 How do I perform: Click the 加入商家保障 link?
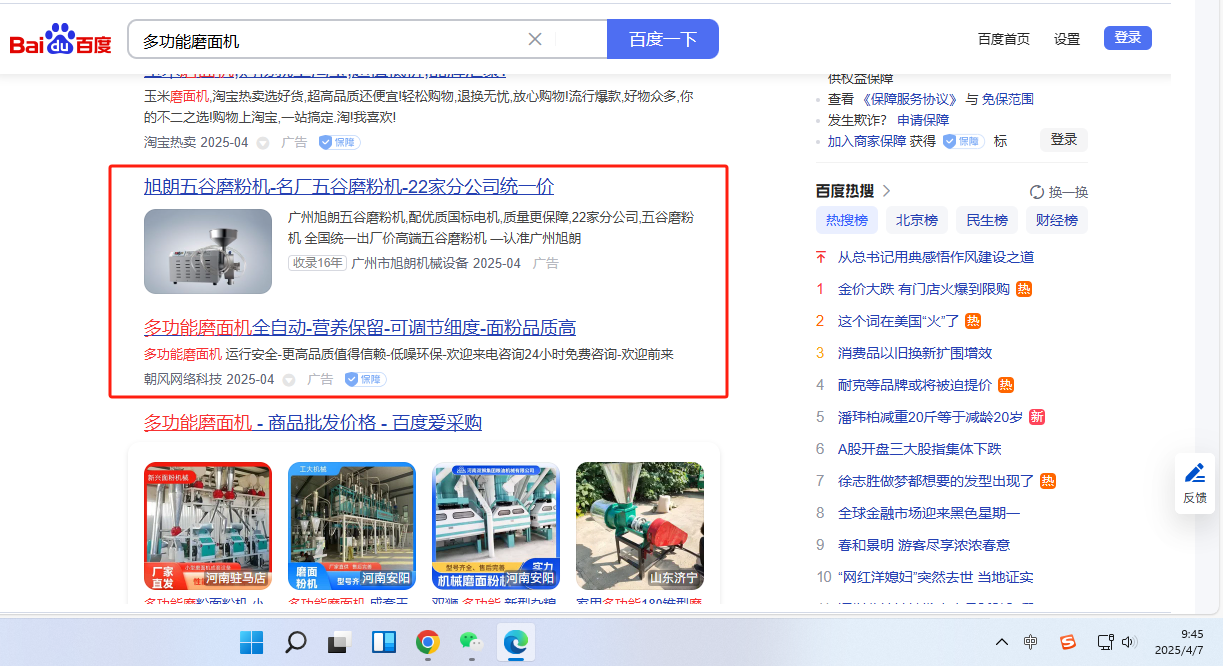point(867,141)
